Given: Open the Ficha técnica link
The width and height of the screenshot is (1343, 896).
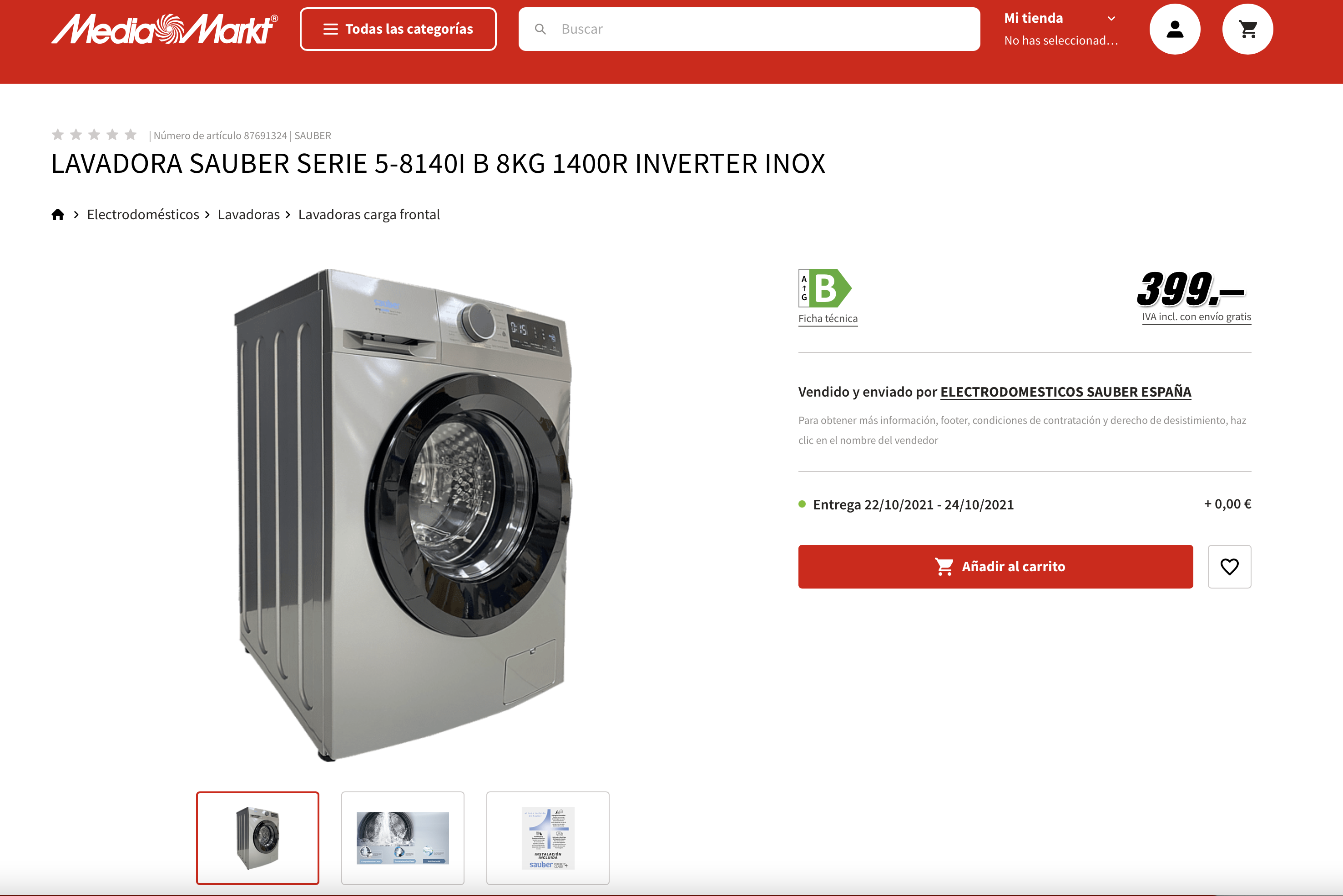Looking at the screenshot, I should click(x=828, y=319).
